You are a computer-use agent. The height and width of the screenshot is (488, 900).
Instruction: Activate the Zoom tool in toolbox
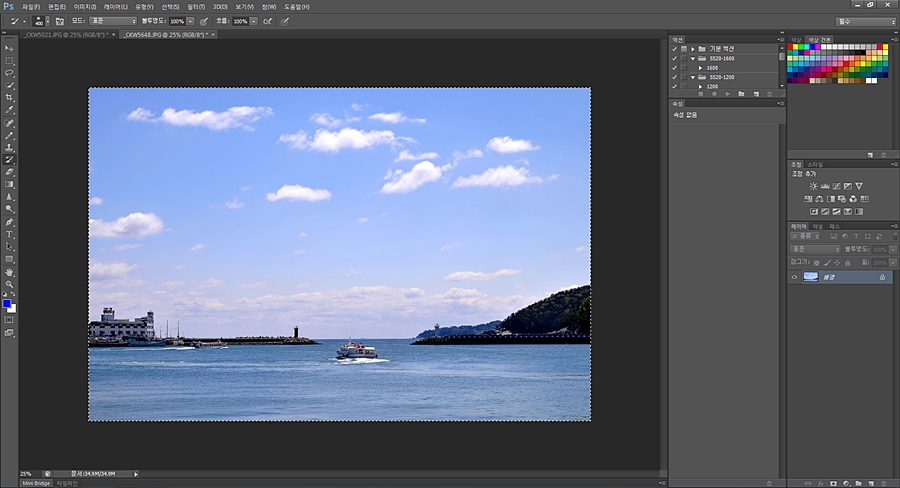click(9, 284)
